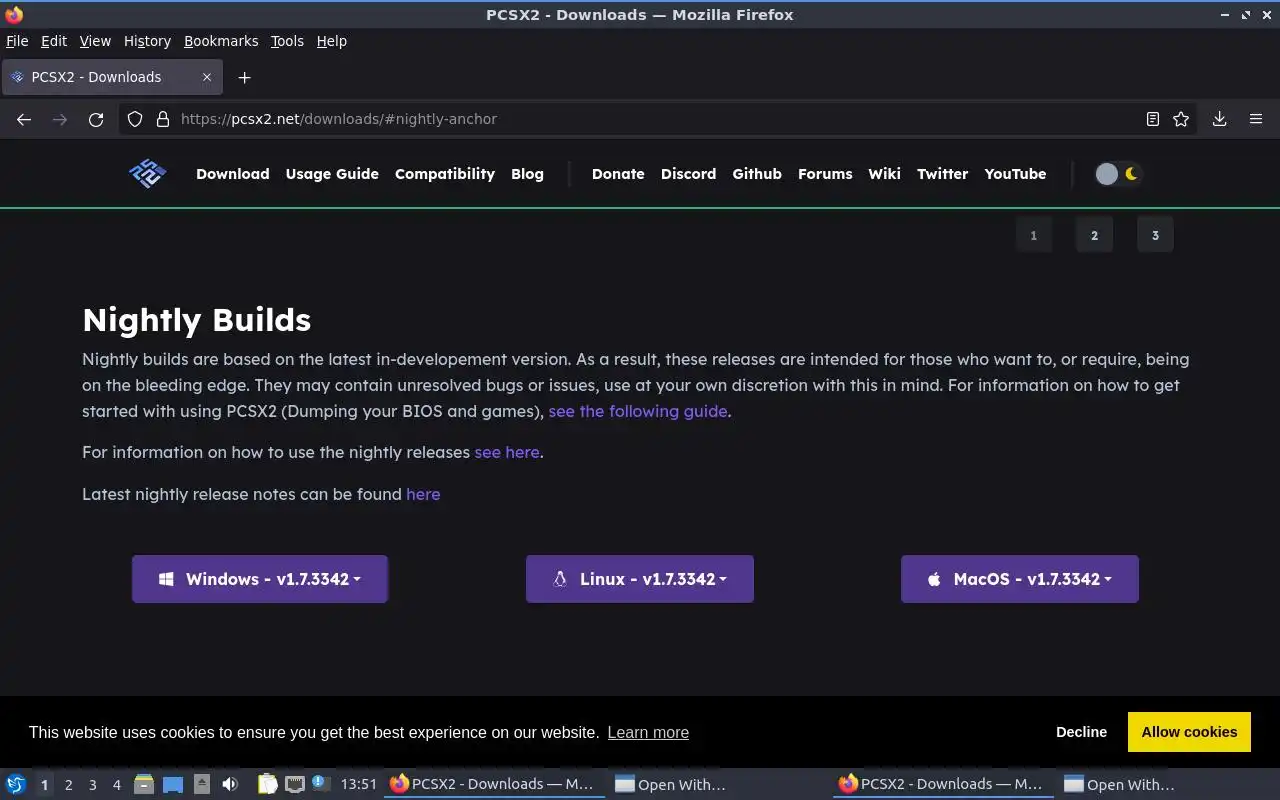
Task: Follow the 'see the following guide' link
Action: [638, 411]
